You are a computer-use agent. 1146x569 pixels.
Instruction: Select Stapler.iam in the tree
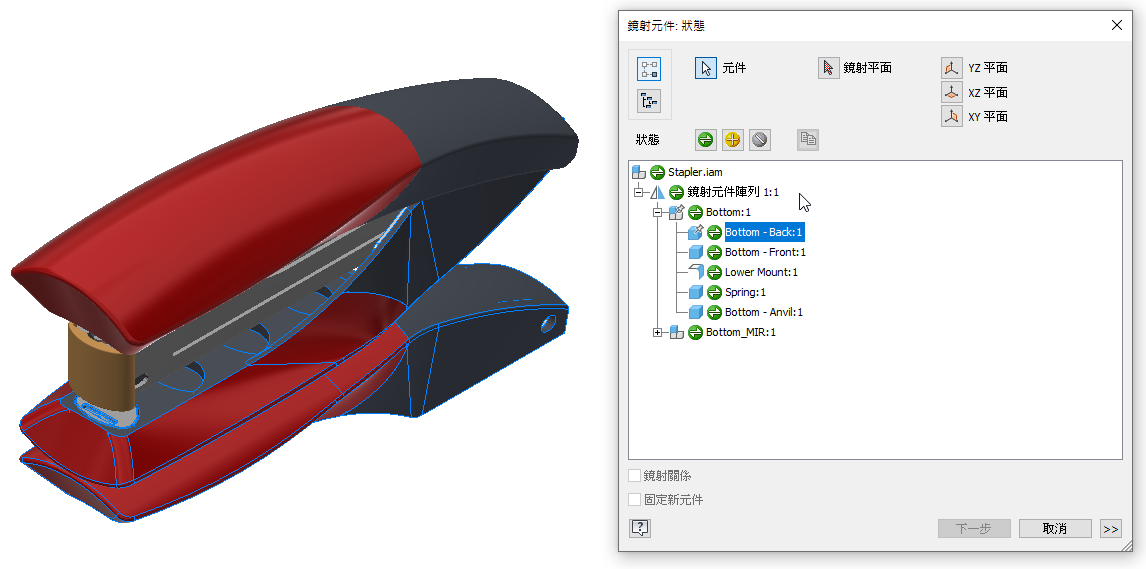pyautogui.click(x=695, y=172)
